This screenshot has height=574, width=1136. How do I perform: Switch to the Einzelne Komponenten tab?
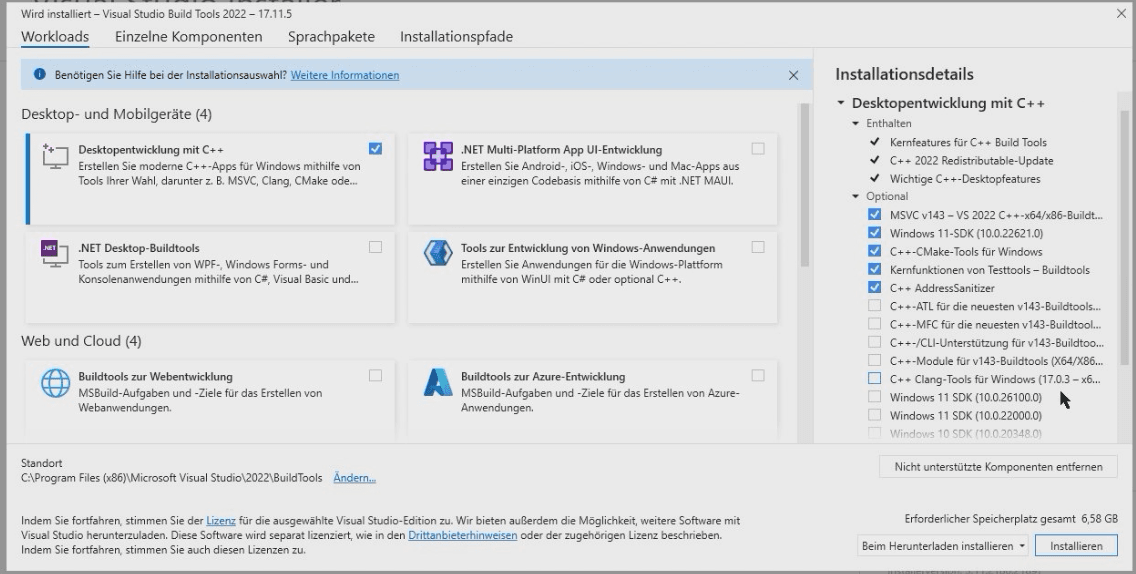(x=188, y=37)
